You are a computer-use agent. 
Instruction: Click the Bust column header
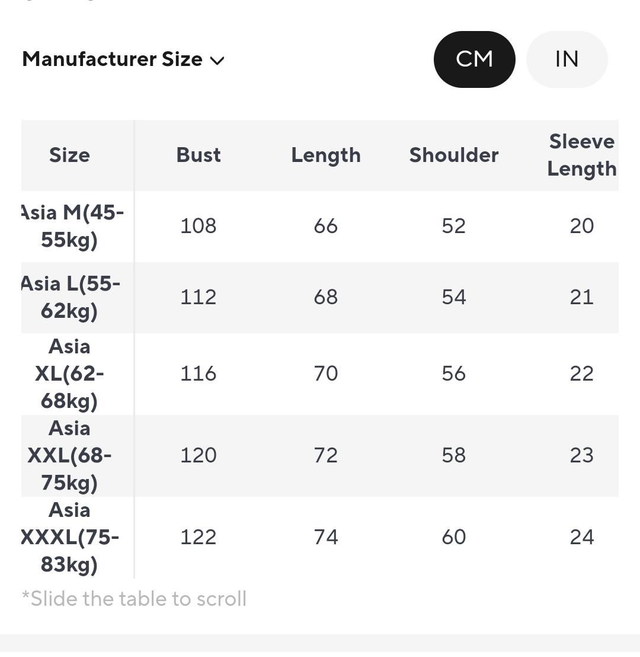click(x=198, y=155)
